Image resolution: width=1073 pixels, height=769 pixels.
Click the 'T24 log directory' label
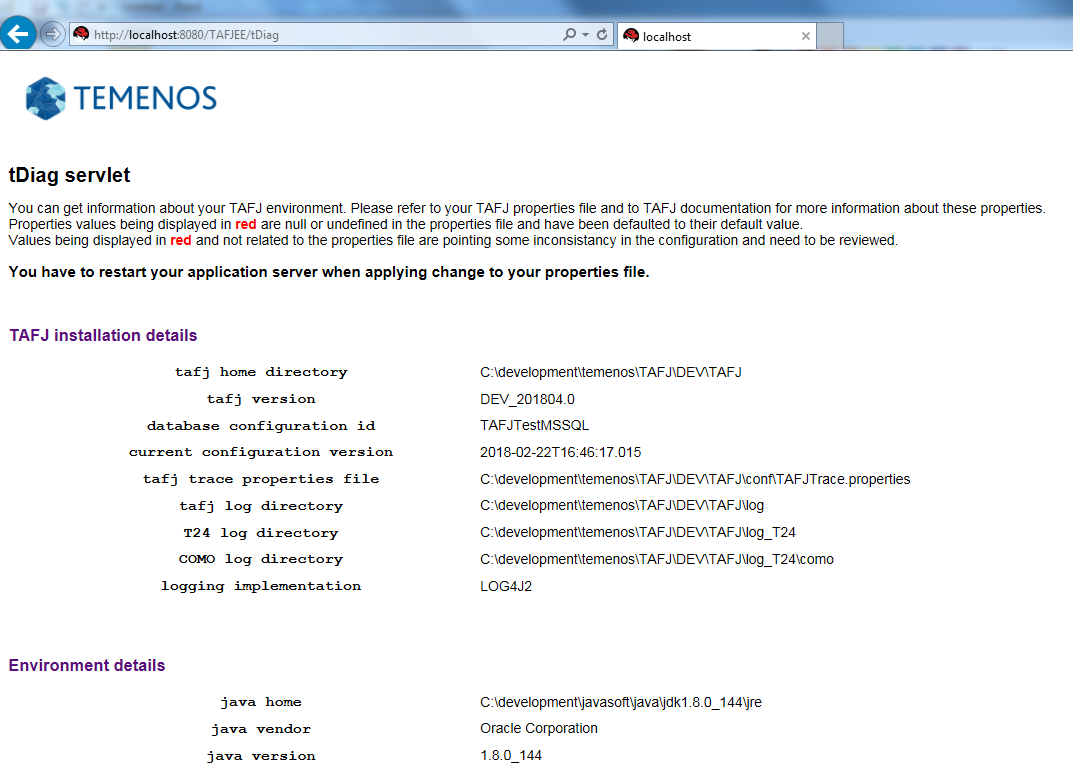(x=261, y=532)
